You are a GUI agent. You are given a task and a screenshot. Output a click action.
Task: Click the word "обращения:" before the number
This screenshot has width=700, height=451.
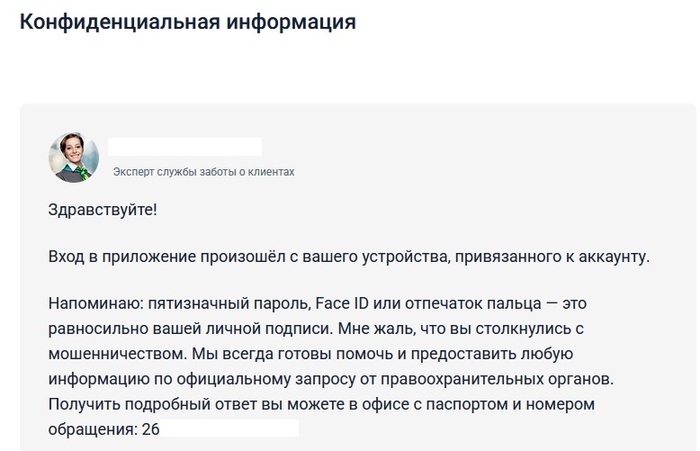point(92,430)
